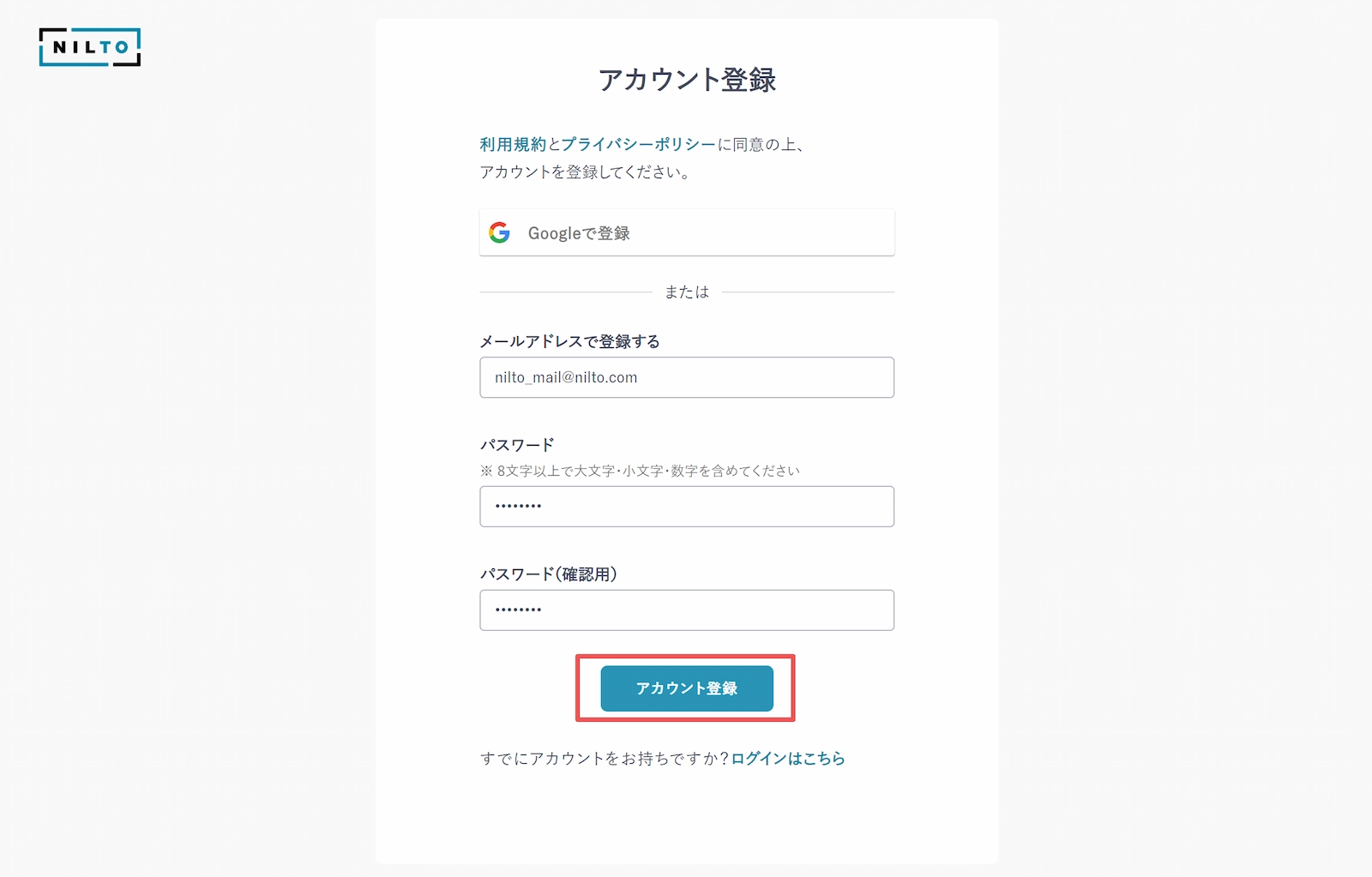Click the アカウントを登録してください。 instruction line
Image resolution: width=1372 pixels, height=877 pixels.
tap(585, 171)
